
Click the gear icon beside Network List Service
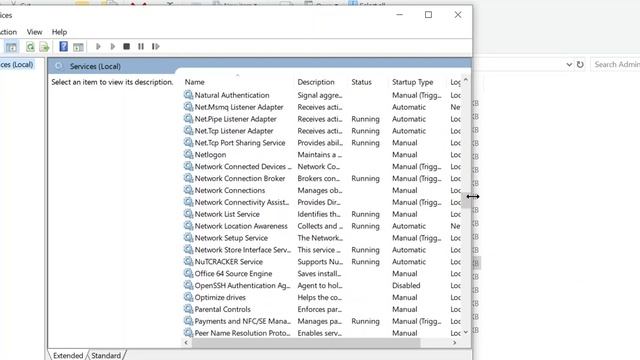coord(188,213)
